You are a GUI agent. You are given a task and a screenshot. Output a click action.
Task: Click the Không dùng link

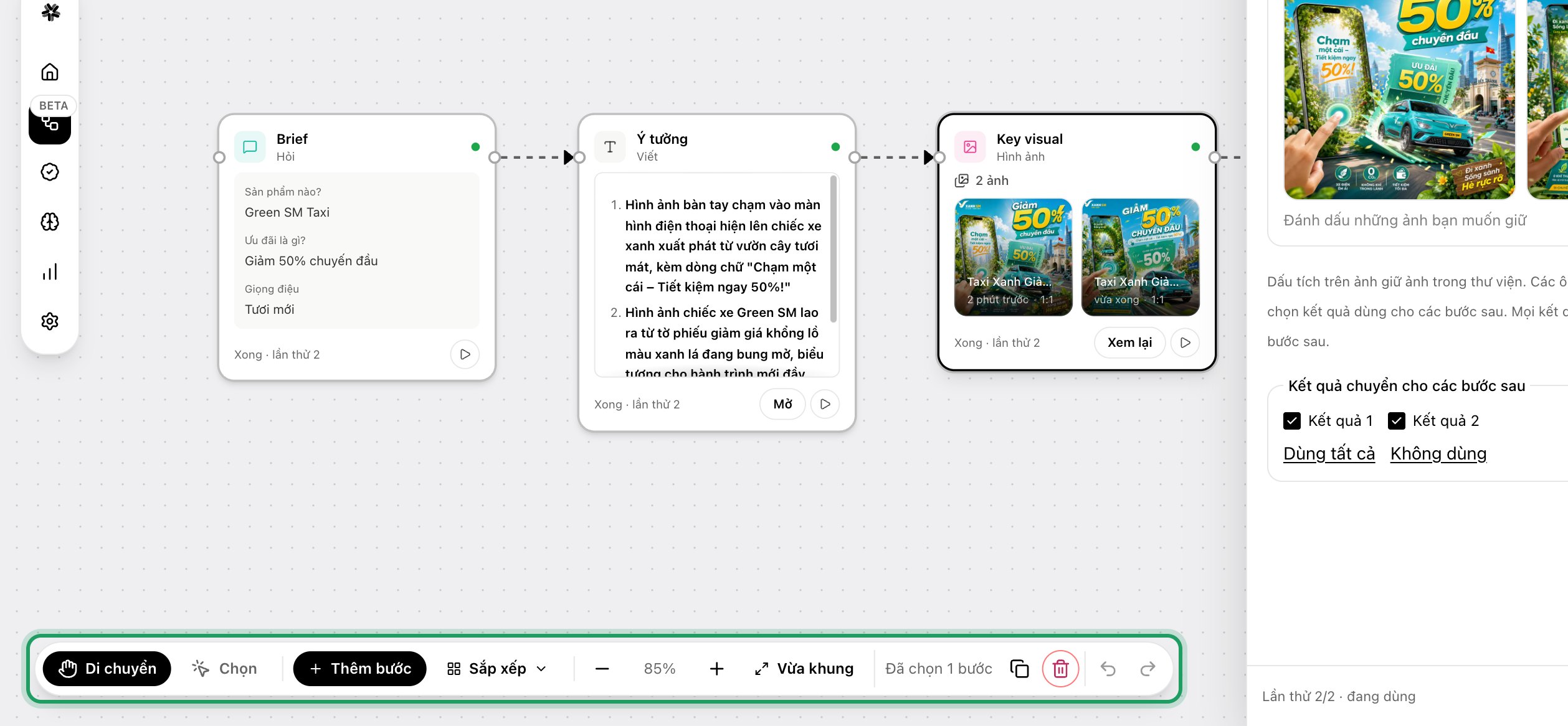point(1438,453)
